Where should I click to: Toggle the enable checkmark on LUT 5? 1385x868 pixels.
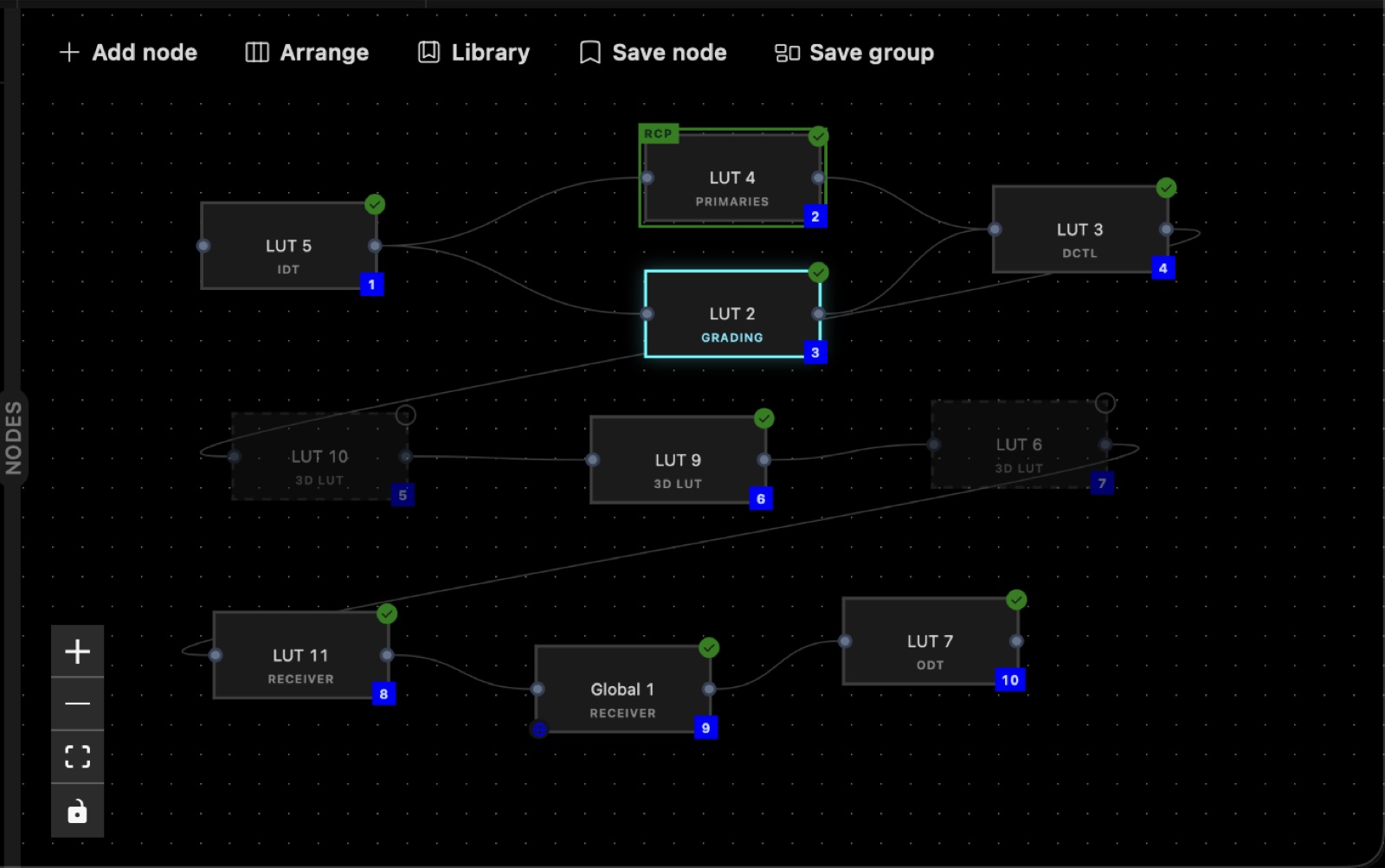point(375,204)
